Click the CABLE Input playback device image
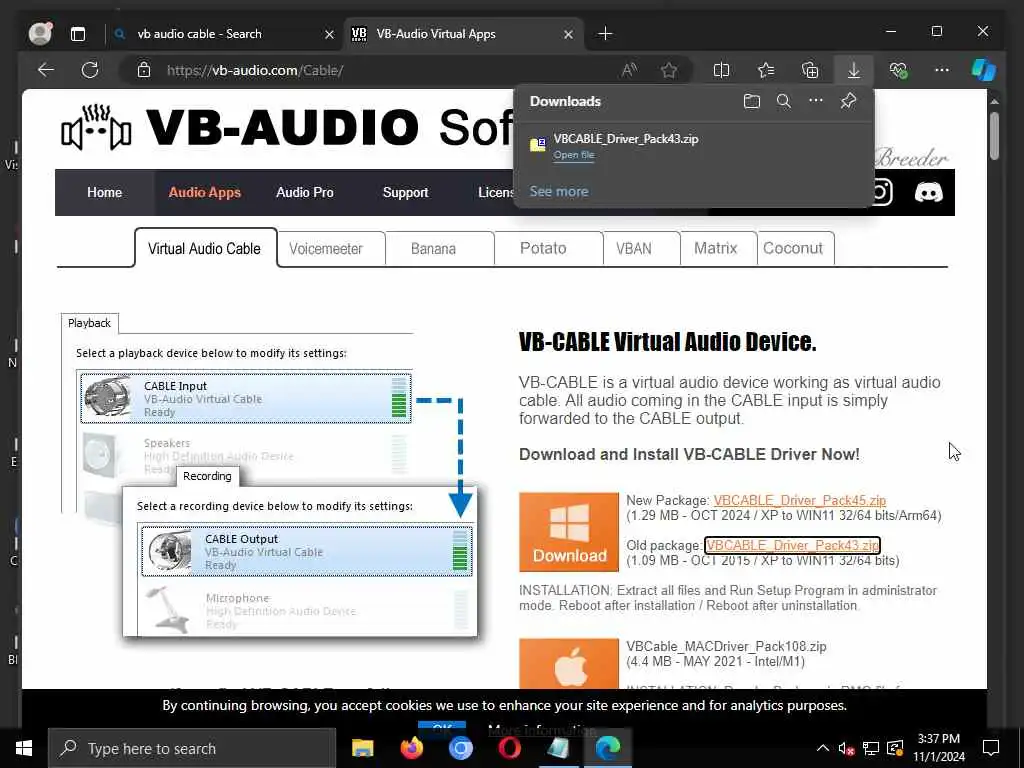 click(x=108, y=398)
